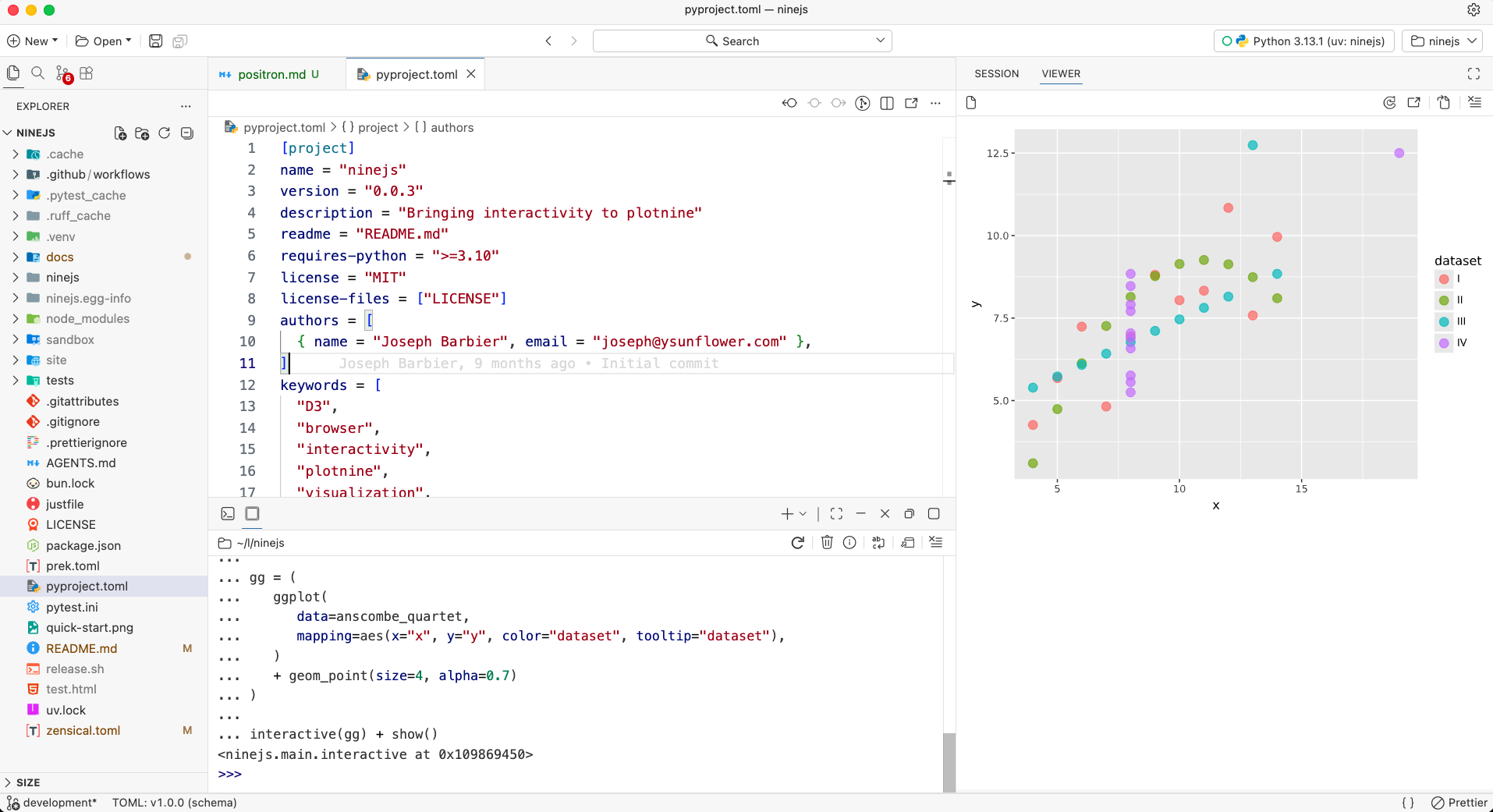Close the bottom panel with X
Viewport: 1493px width, 812px height.
885,514
